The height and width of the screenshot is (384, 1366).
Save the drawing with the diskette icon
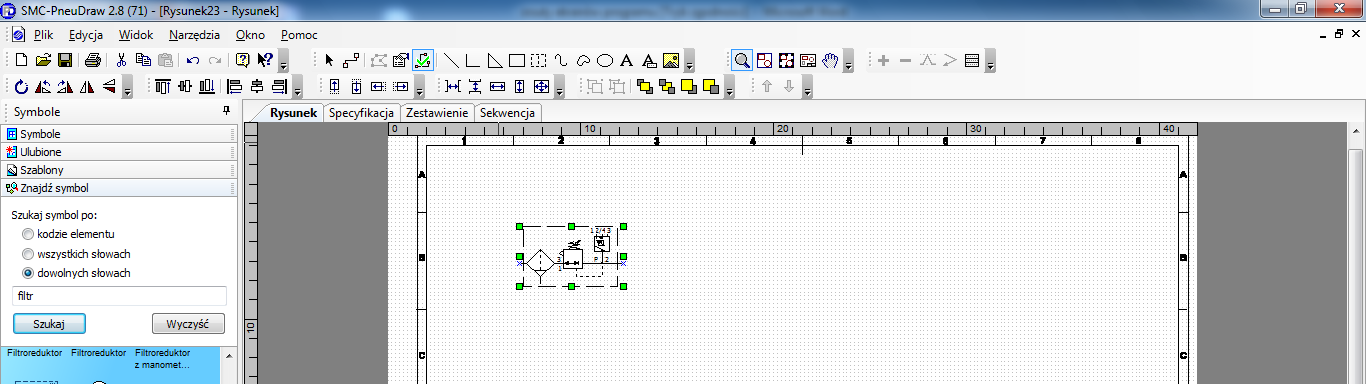pyautogui.click(x=65, y=60)
